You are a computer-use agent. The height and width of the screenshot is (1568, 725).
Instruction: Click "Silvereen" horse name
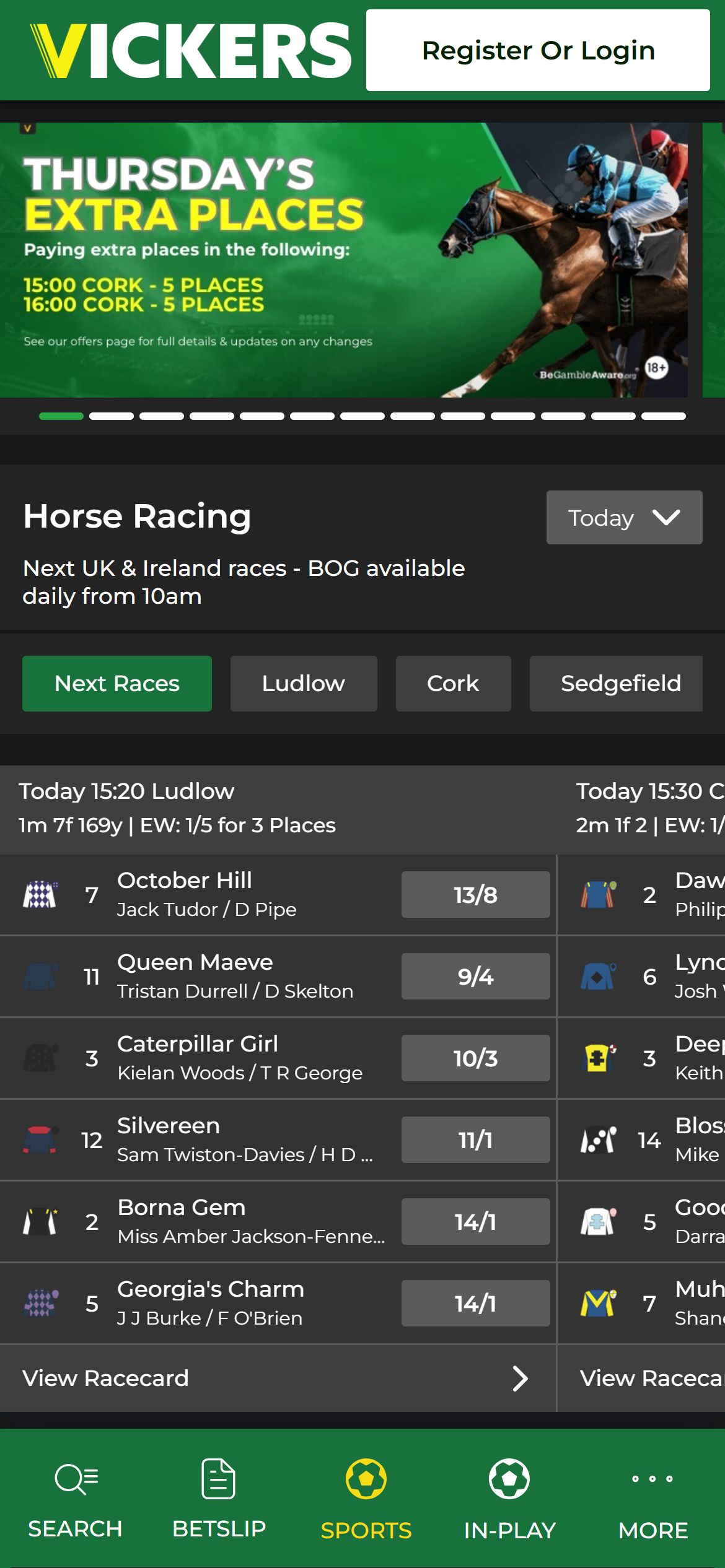(x=169, y=1125)
